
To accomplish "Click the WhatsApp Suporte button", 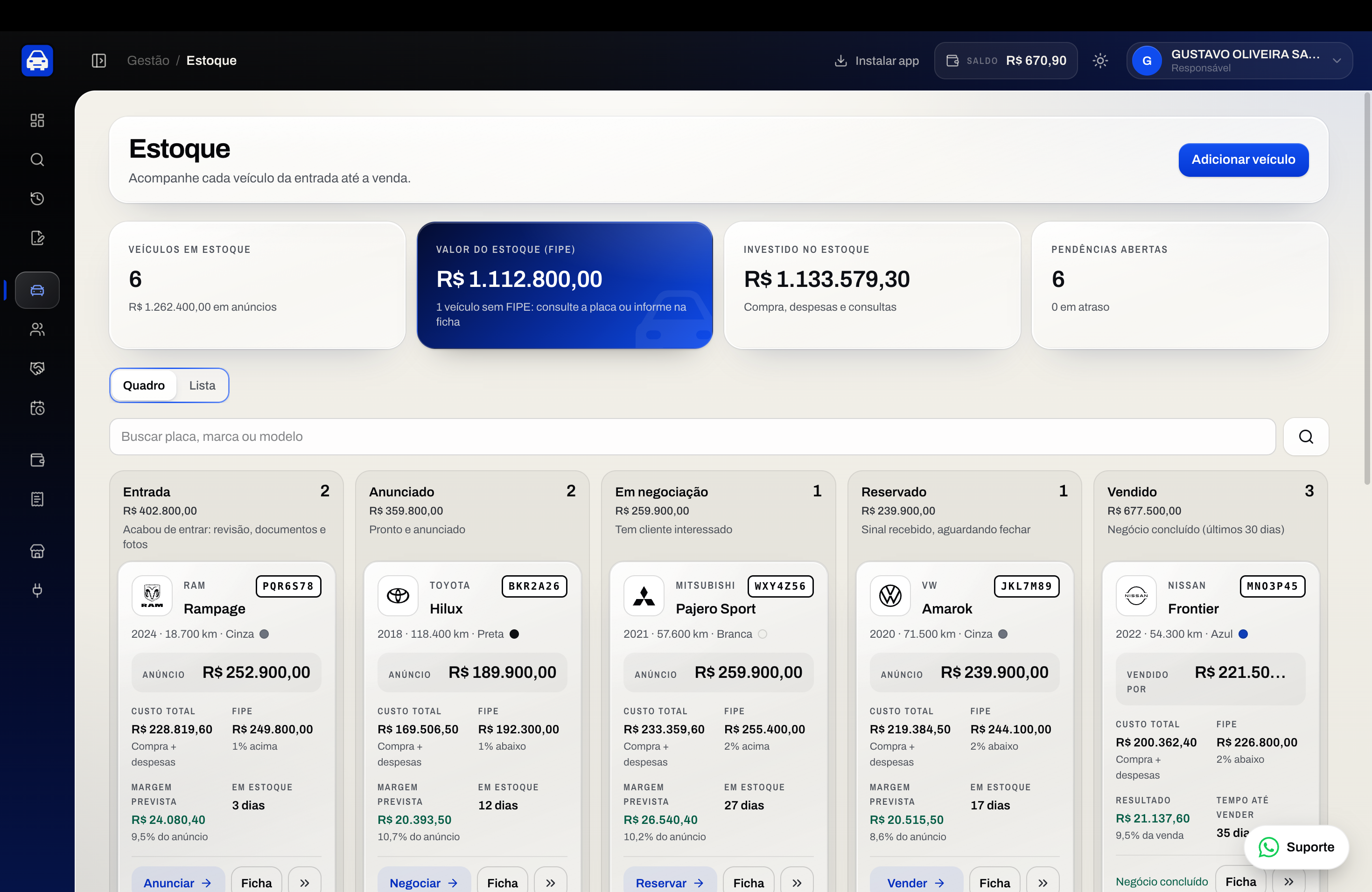I will click(1296, 847).
